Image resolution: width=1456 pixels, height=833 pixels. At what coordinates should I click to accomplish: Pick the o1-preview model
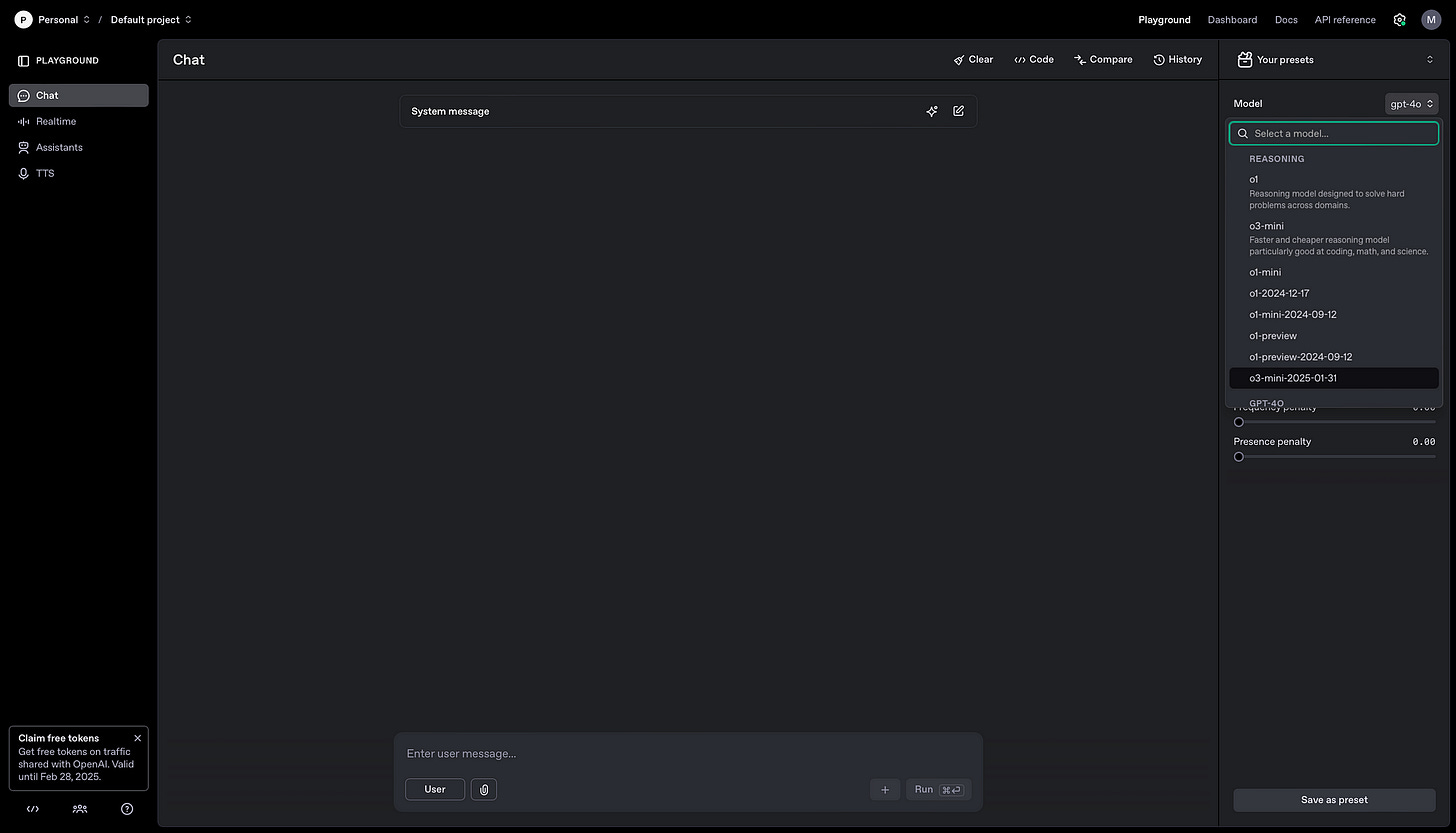pyautogui.click(x=1334, y=336)
